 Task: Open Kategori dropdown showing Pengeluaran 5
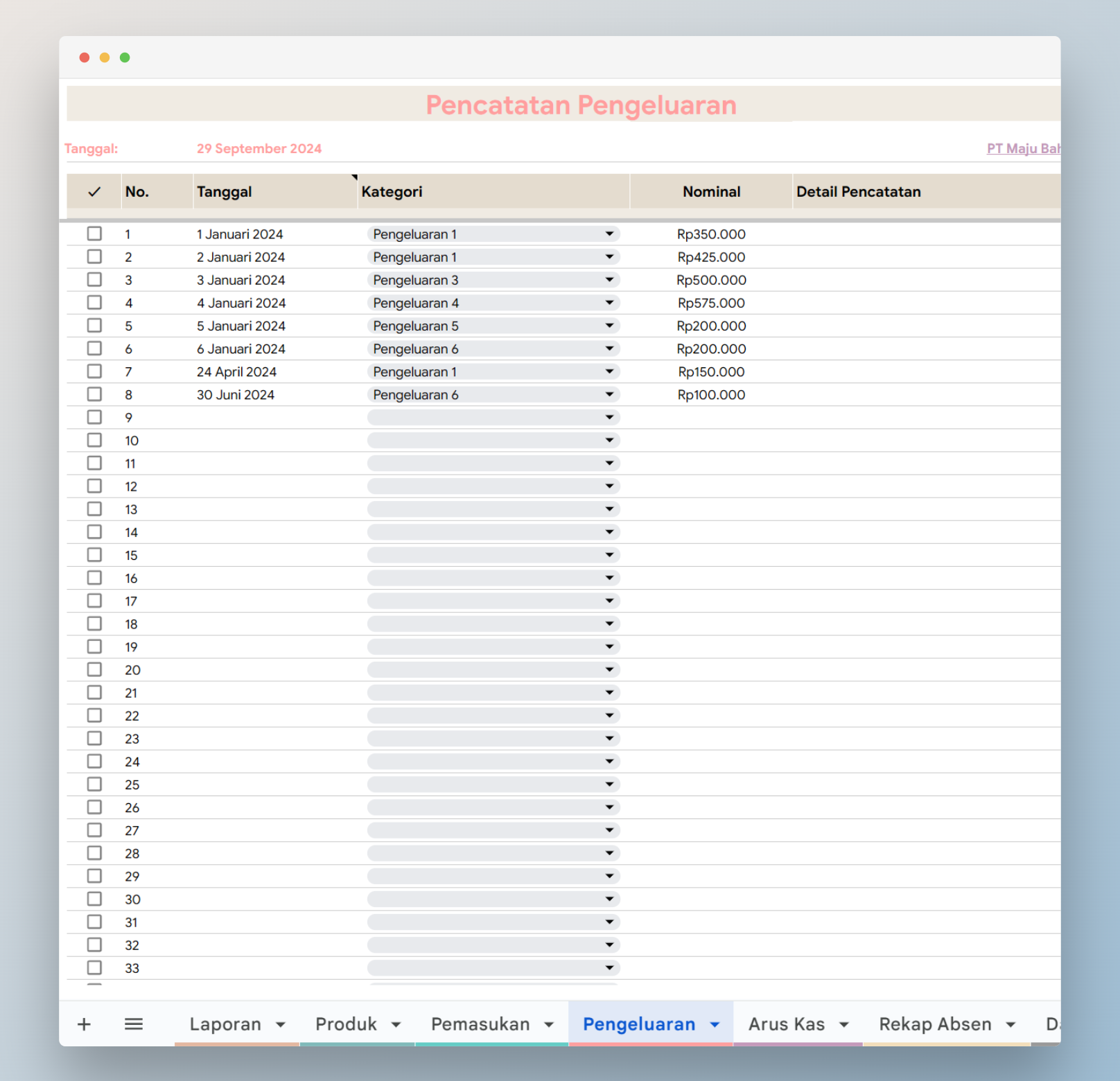(493, 326)
